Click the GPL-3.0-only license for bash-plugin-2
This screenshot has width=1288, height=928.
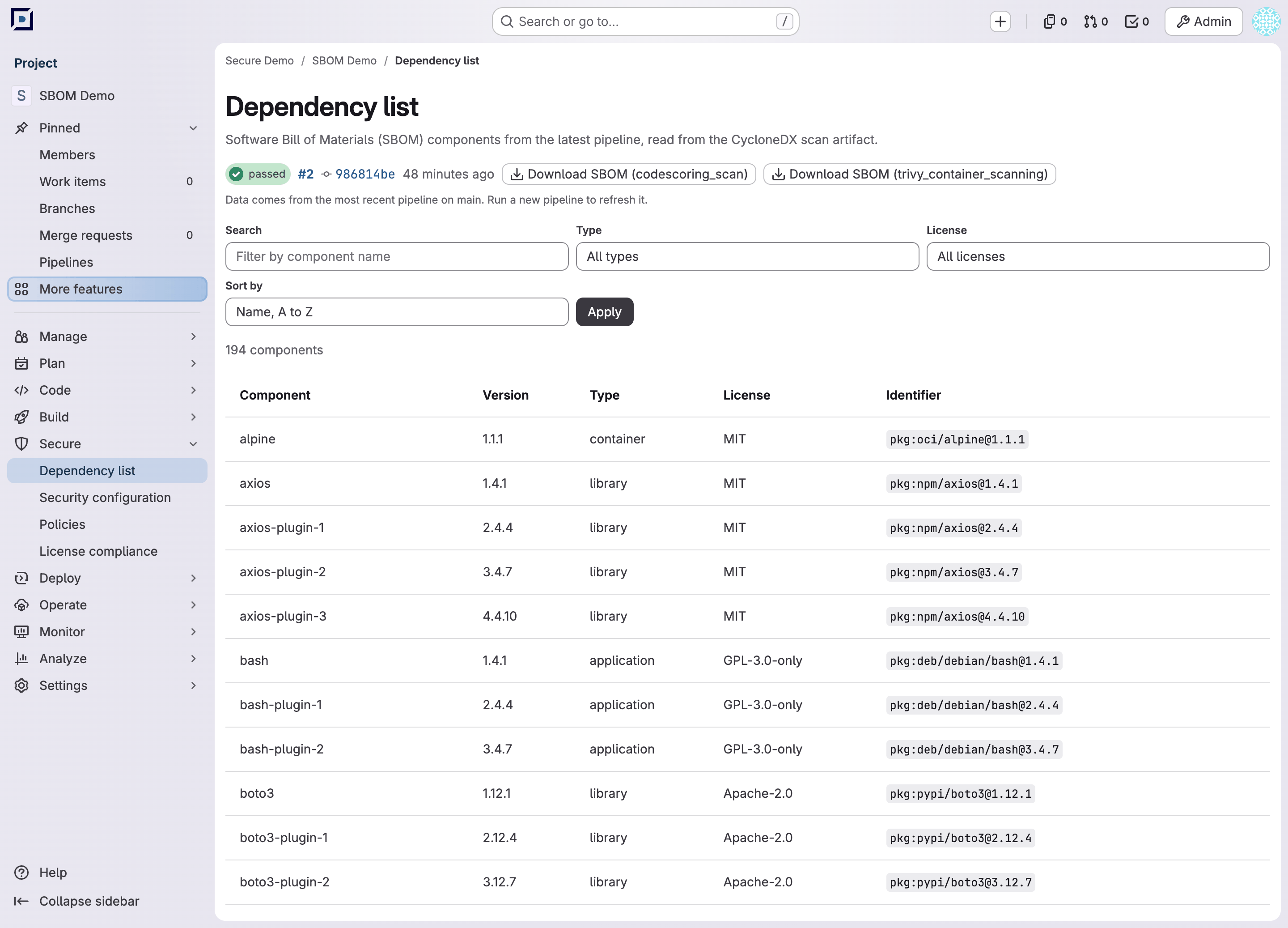point(763,749)
